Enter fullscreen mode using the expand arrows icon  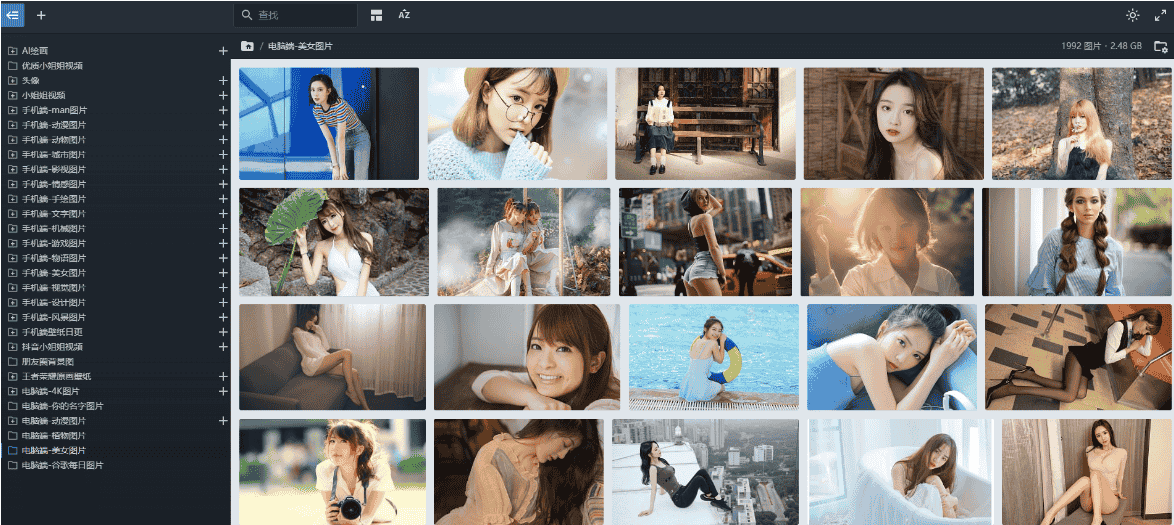[x=1160, y=15]
